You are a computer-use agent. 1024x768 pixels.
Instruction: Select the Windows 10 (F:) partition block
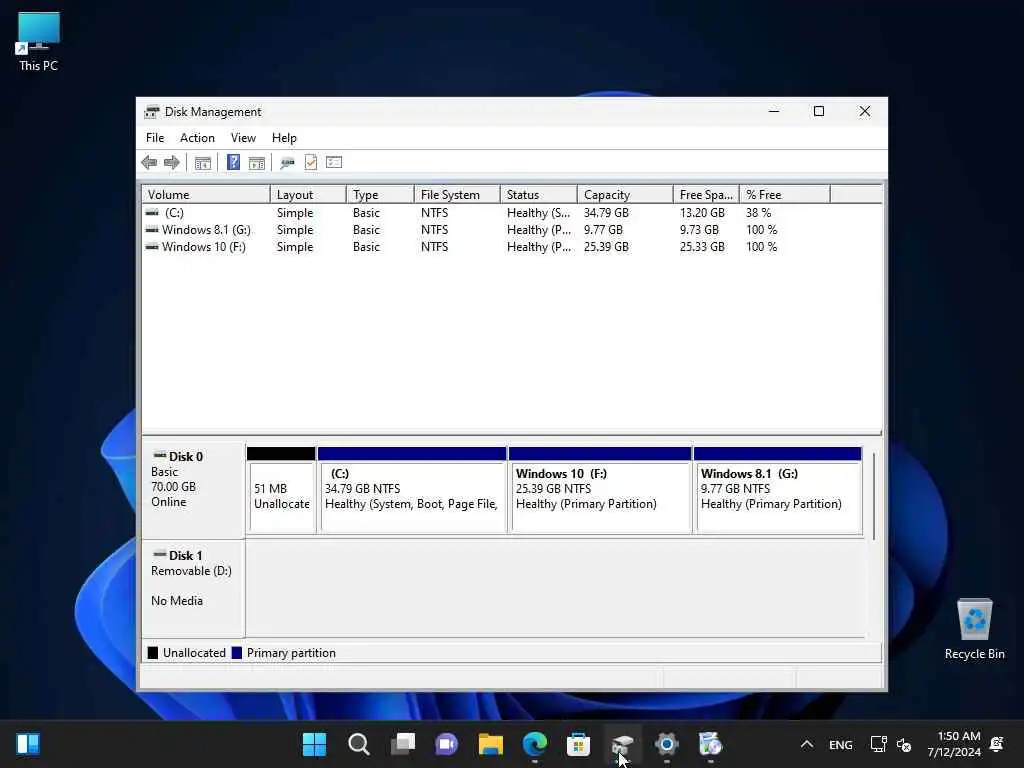pyautogui.click(x=600, y=490)
